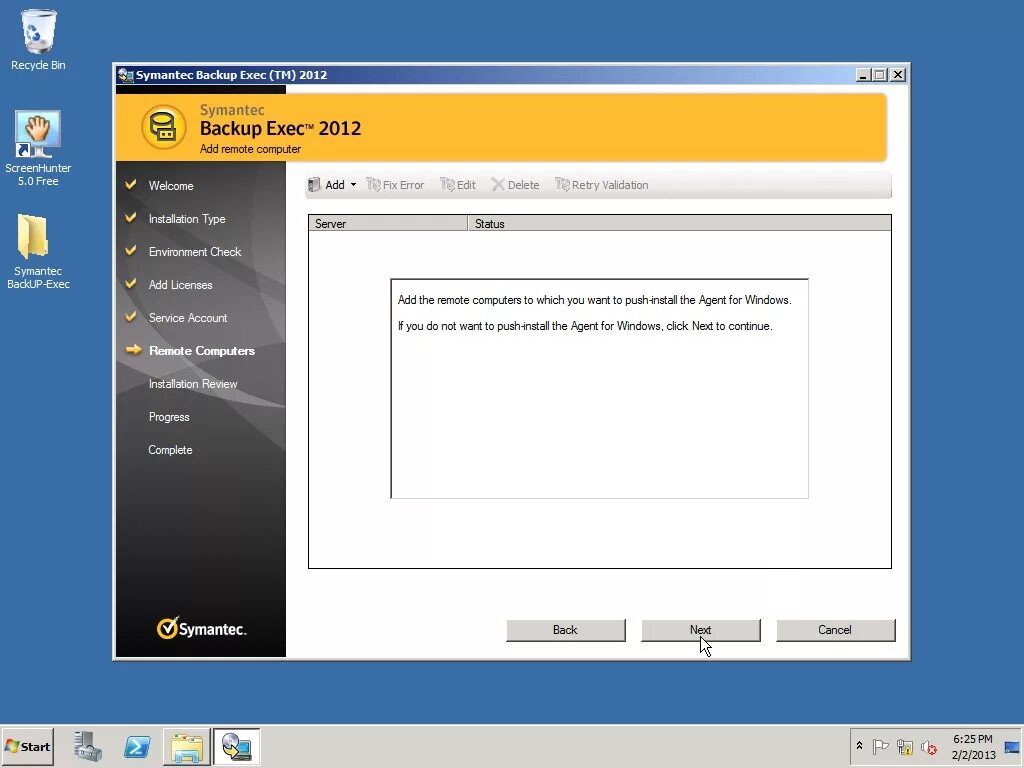The height and width of the screenshot is (768, 1024).
Task: Select the Progress step
Action: point(168,417)
